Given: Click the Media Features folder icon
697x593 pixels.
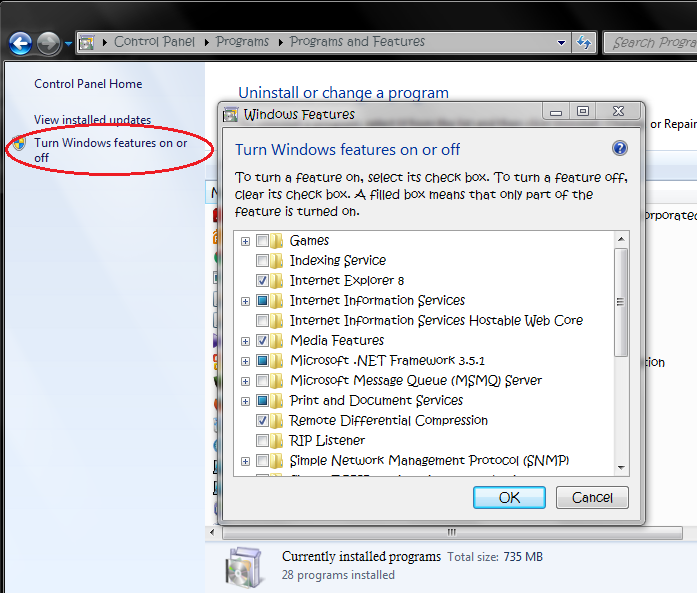Looking at the screenshot, I should point(276,341).
